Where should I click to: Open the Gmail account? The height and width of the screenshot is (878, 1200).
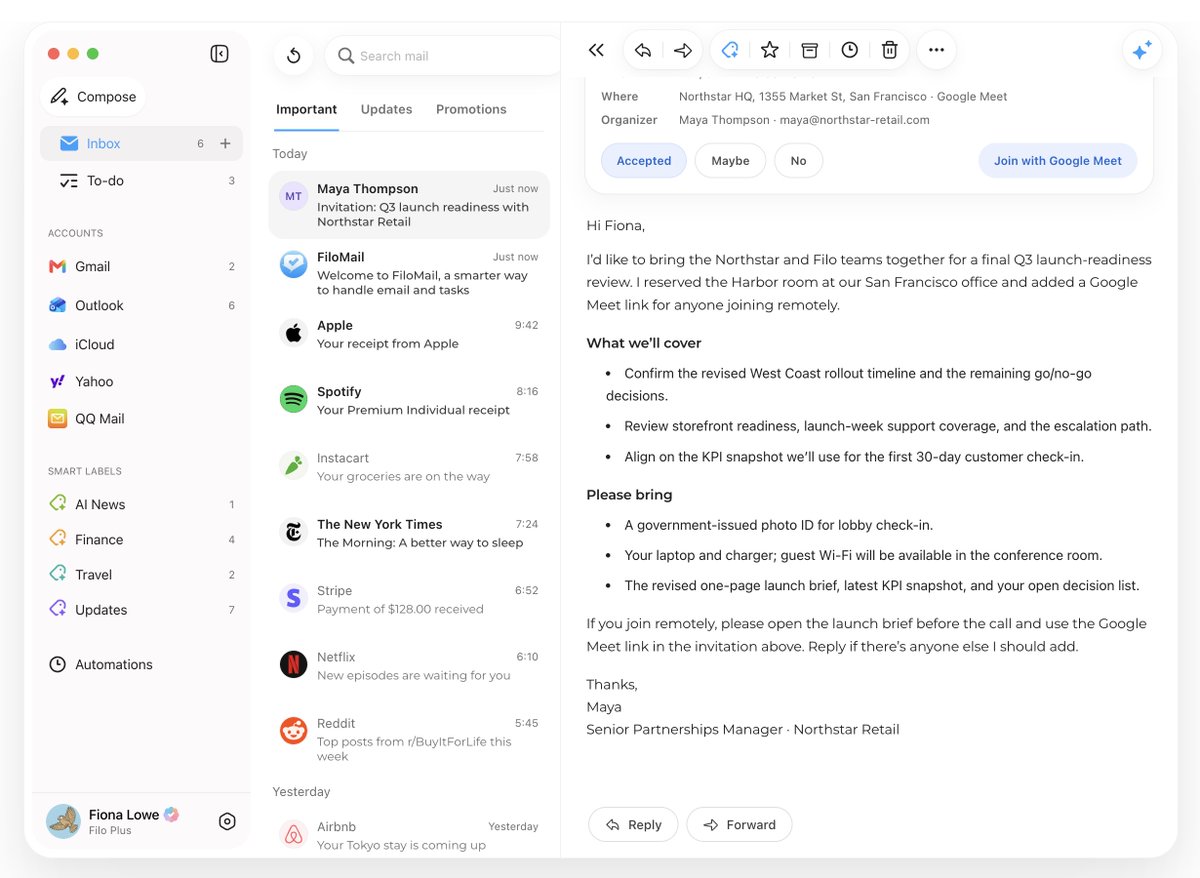point(140,267)
